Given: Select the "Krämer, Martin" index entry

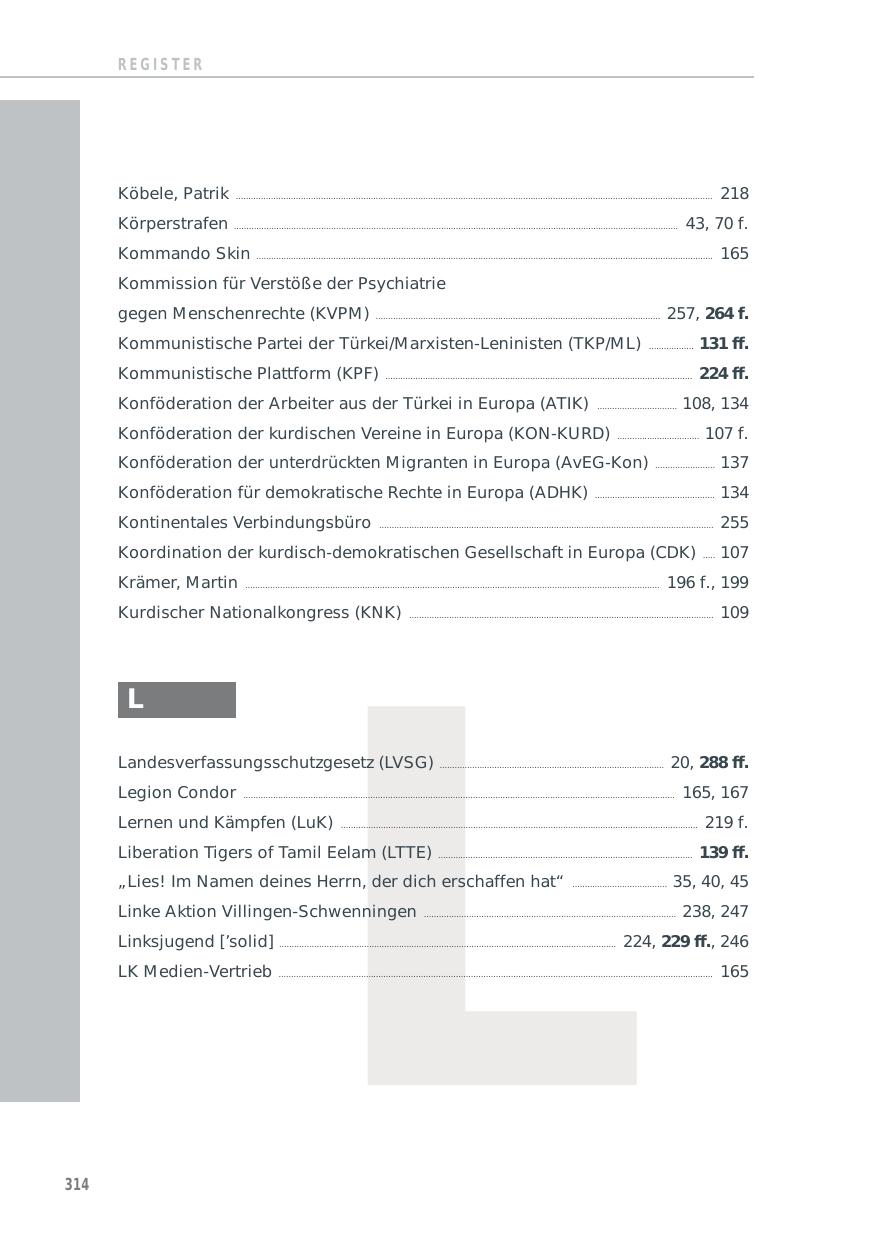Looking at the screenshot, I should (x=178, y=583).
